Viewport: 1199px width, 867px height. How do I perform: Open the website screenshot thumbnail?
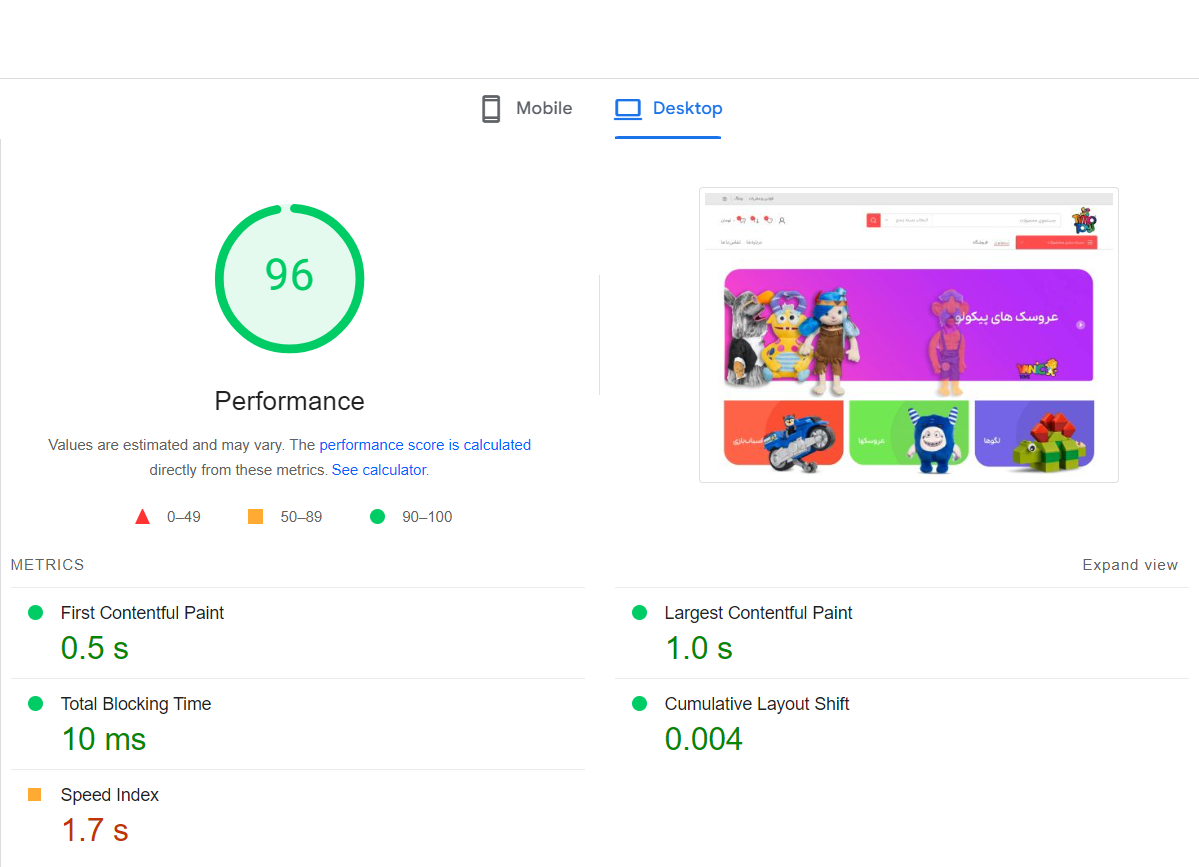click(908, 335)
